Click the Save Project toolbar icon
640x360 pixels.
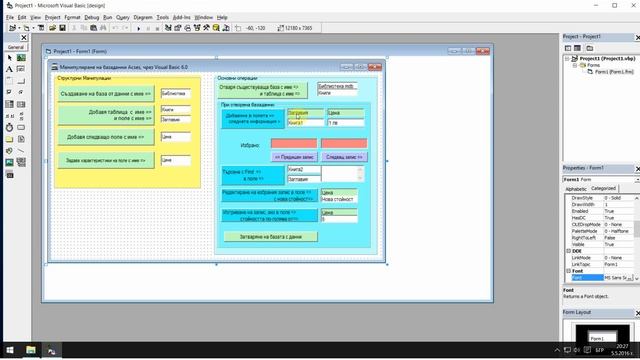62,28
